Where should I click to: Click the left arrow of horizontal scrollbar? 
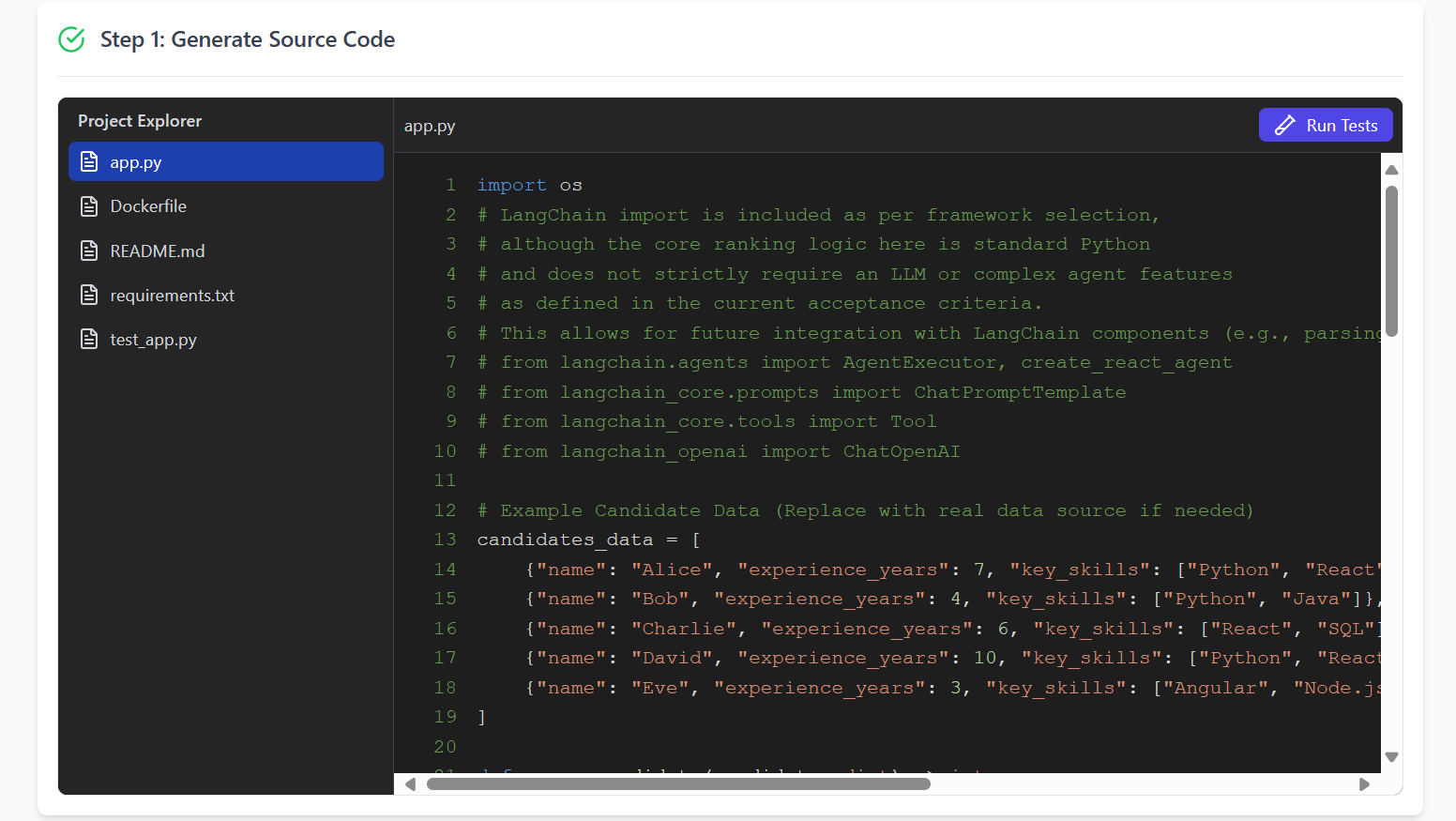pos(410,784)
